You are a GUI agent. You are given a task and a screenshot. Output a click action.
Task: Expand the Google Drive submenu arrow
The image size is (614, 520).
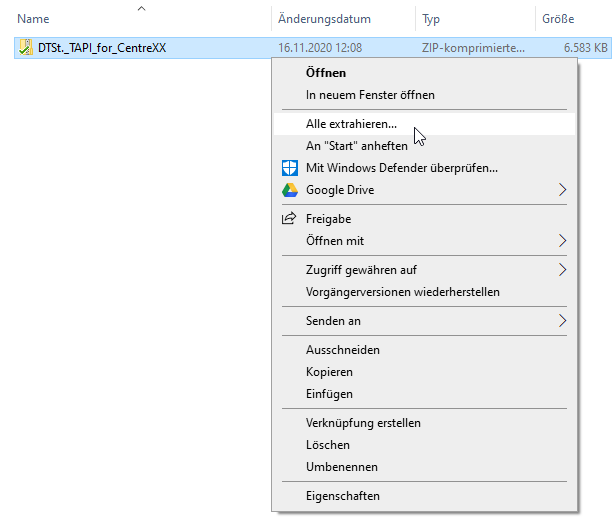pos(562,190)
